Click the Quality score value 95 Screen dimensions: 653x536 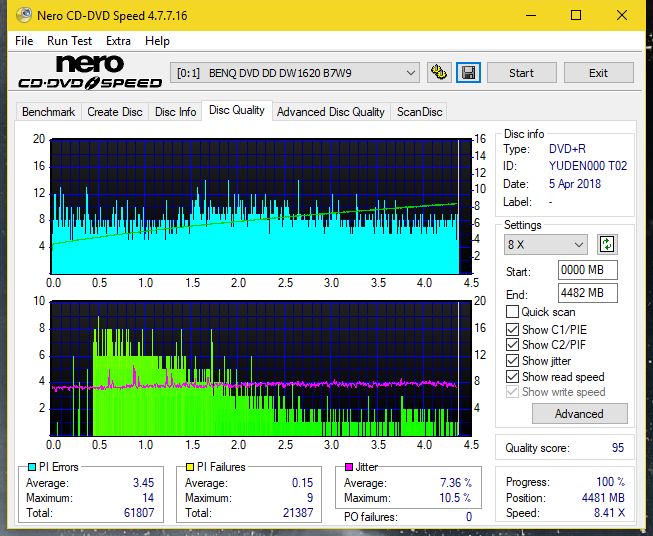point(618,448)
